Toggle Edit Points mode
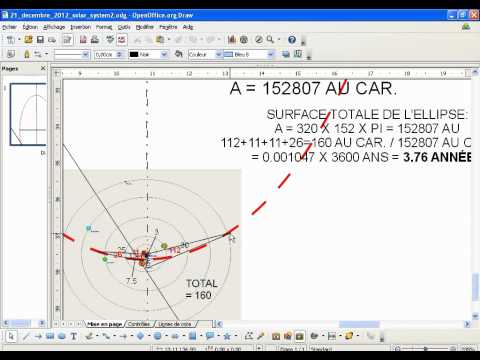Viewport: 480px width, 360px height. (248, 336)
